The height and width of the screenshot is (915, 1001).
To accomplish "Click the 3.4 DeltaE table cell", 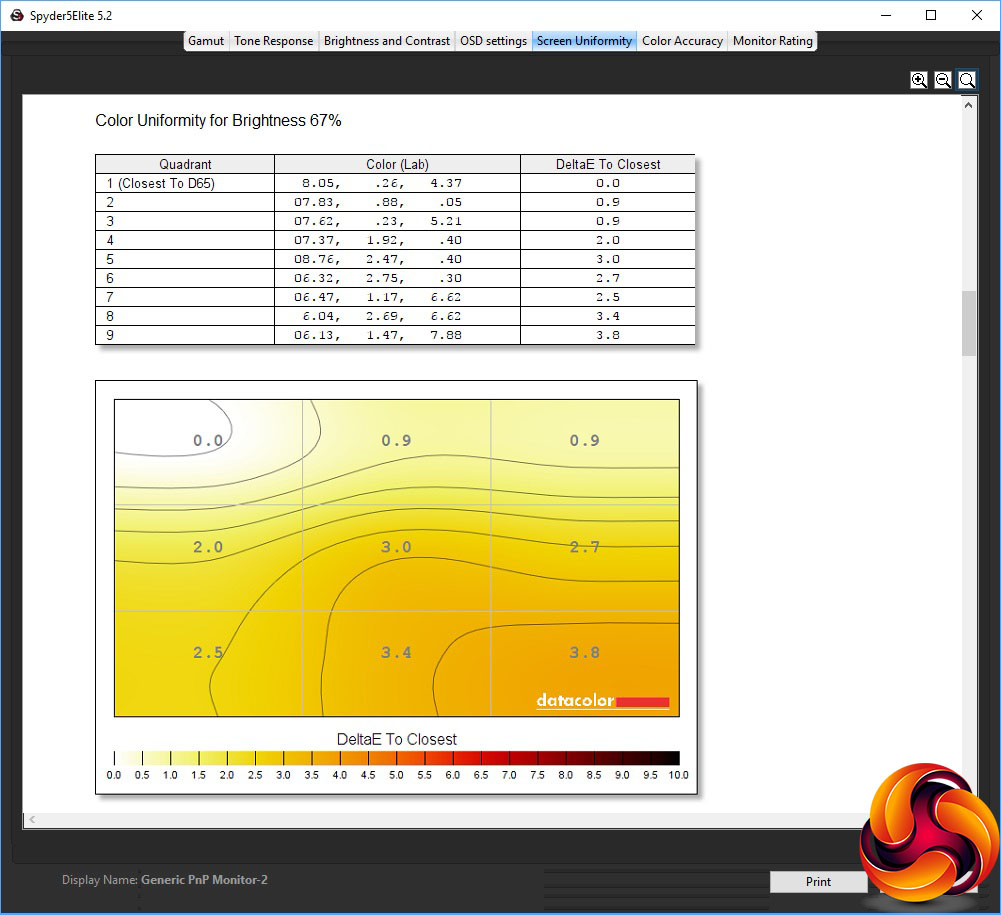I will [x=608, y=316].
